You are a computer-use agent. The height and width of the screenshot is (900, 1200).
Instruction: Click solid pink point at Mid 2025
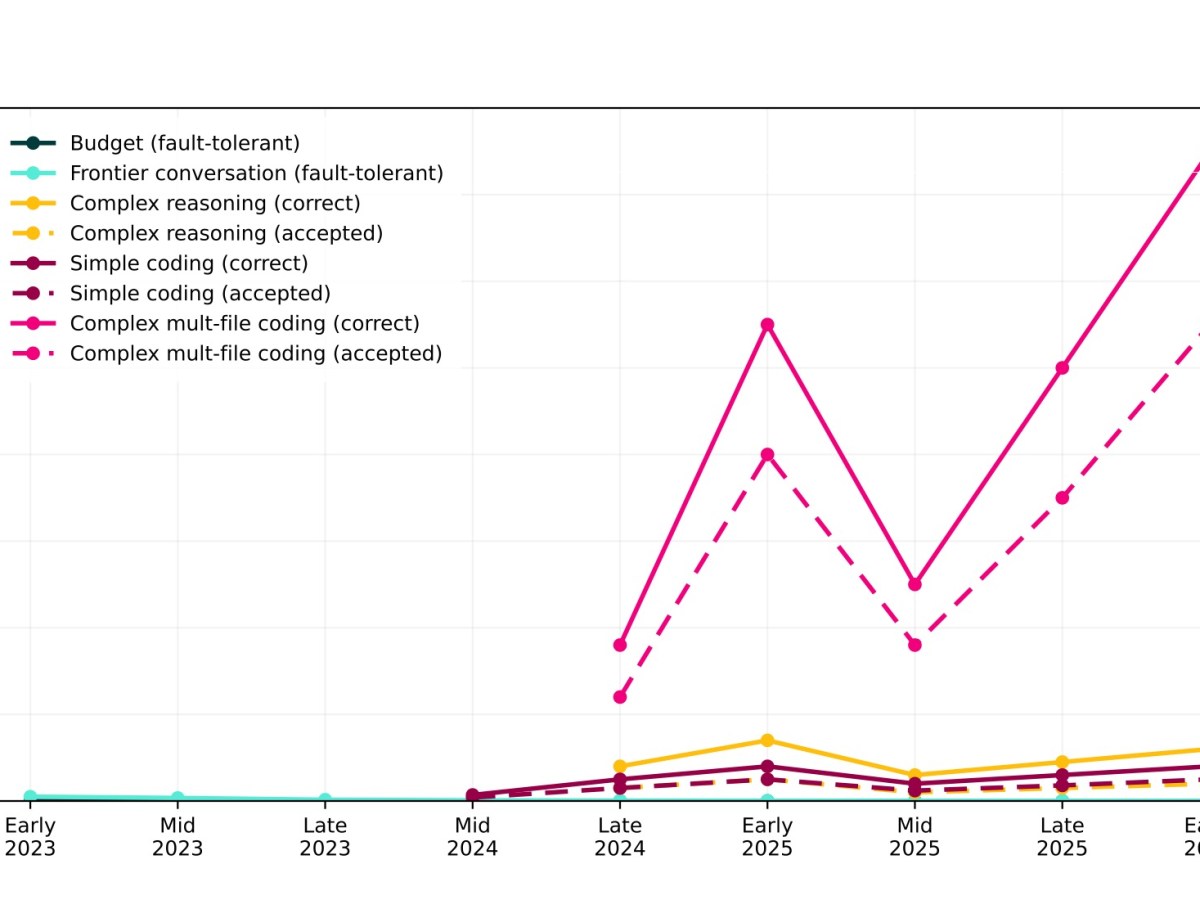pyautogui.click(x=915, y=584)
